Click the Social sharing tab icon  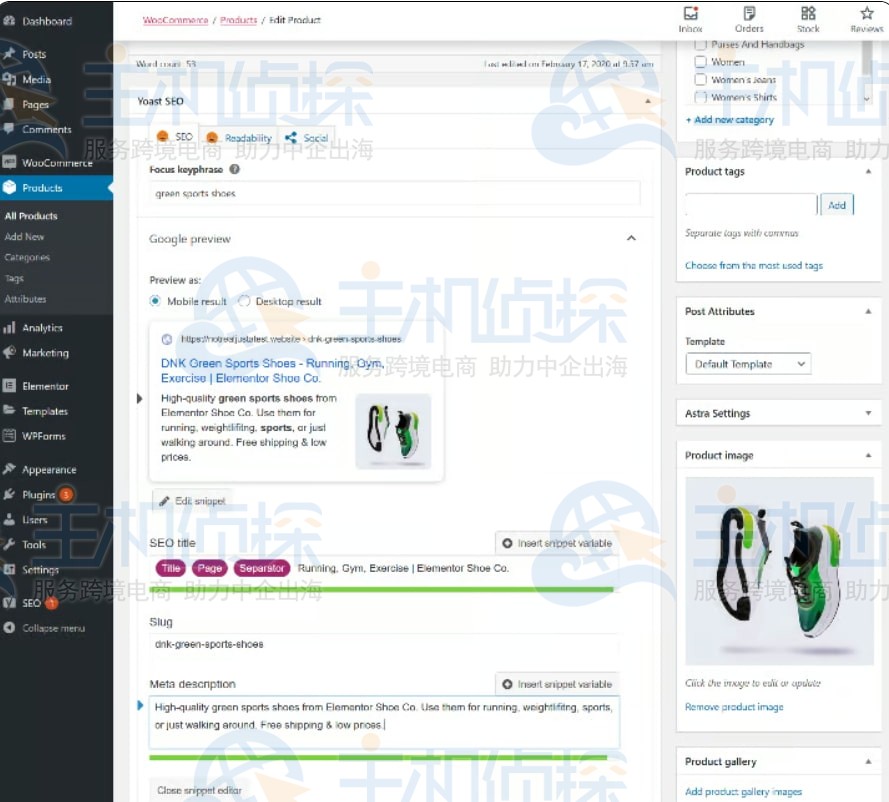click(x=293, y=136)
